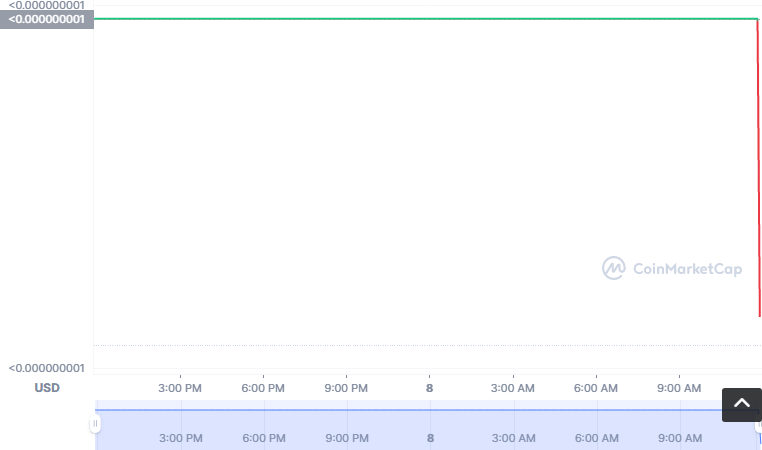
Task: Click the 6:00 PM main axis label
Action: coord(263,387)
